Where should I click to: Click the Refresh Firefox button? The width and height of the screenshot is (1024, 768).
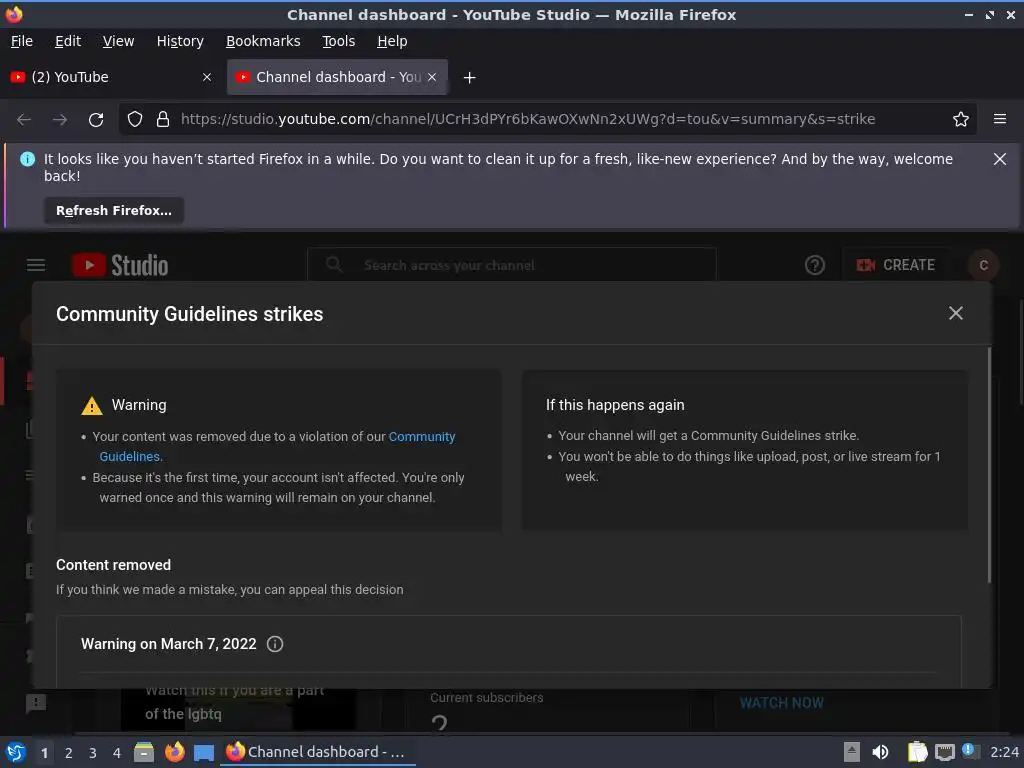[114, 211]
